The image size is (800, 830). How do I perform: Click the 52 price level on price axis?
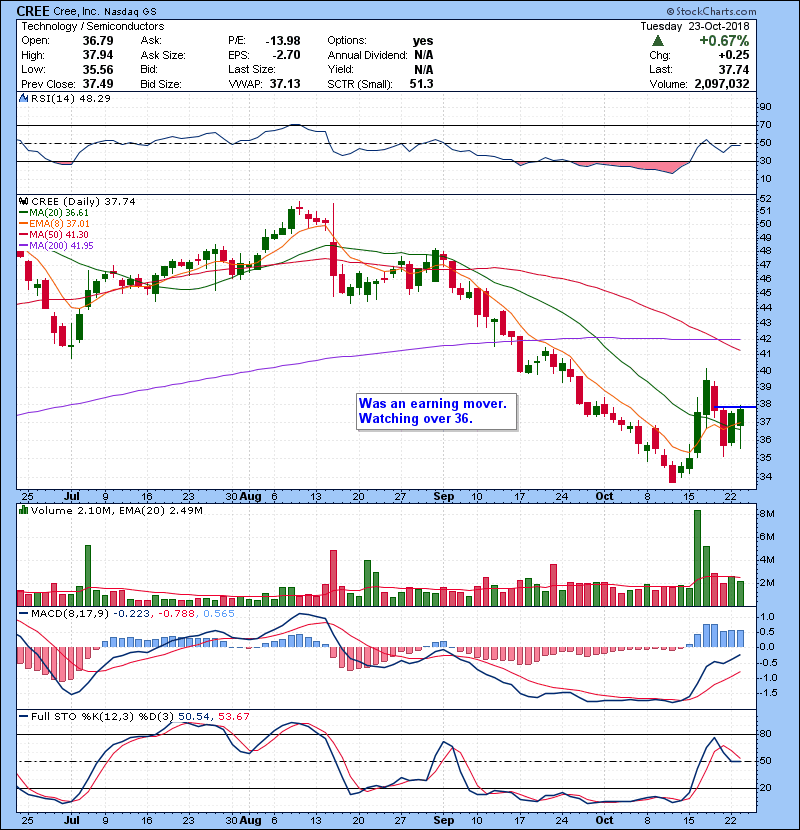pyautogui.click(x=765, y=199)
